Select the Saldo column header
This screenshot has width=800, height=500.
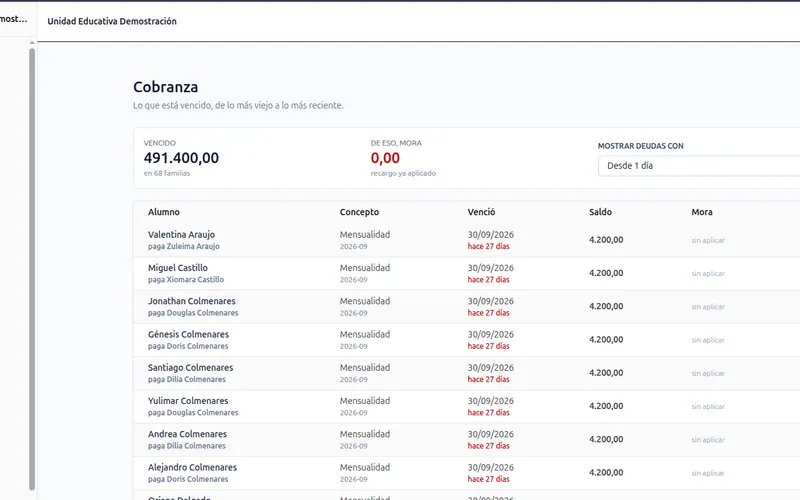pos(601,212)
